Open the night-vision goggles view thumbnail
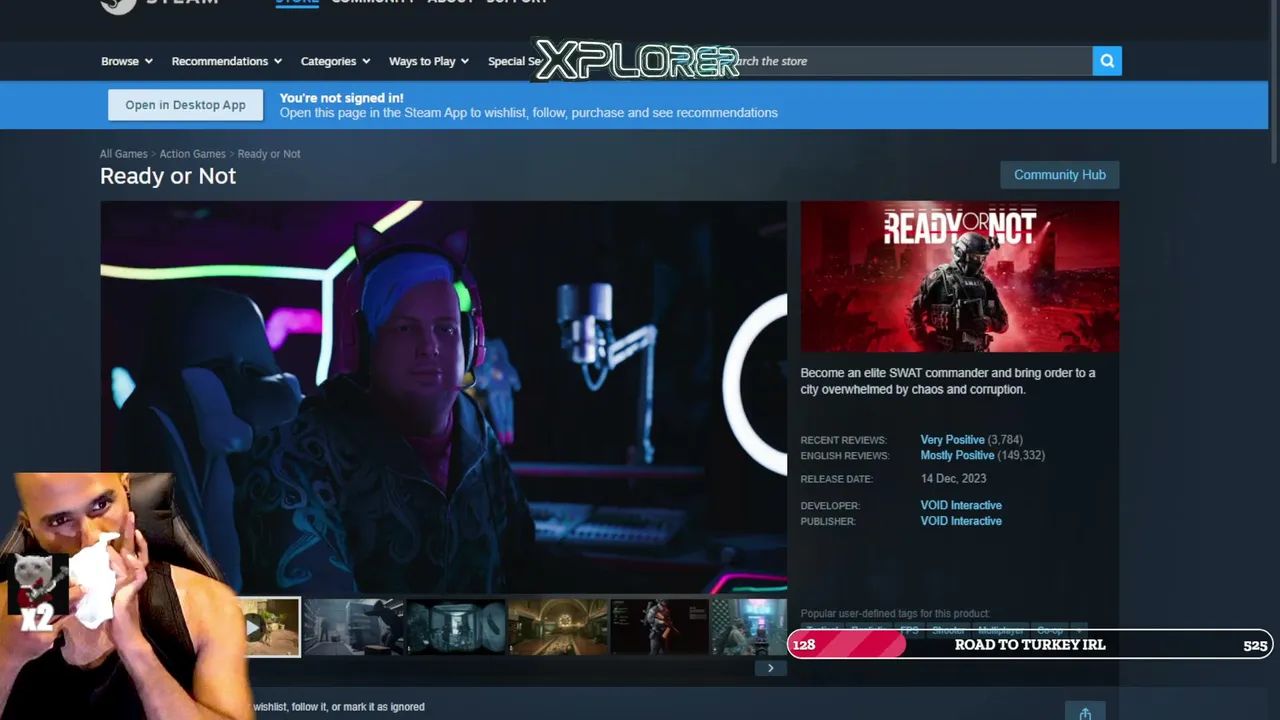The image size is (1280, 720). point(456,627)
